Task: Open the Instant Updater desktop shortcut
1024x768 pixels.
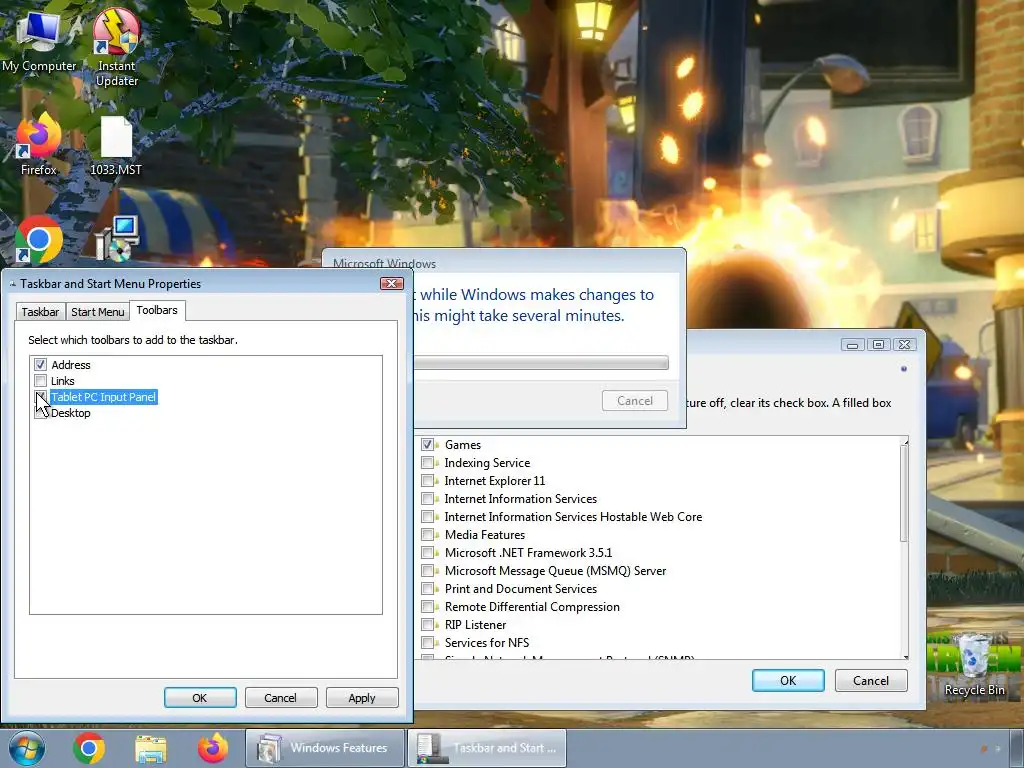Action: (x=116, y=46)
